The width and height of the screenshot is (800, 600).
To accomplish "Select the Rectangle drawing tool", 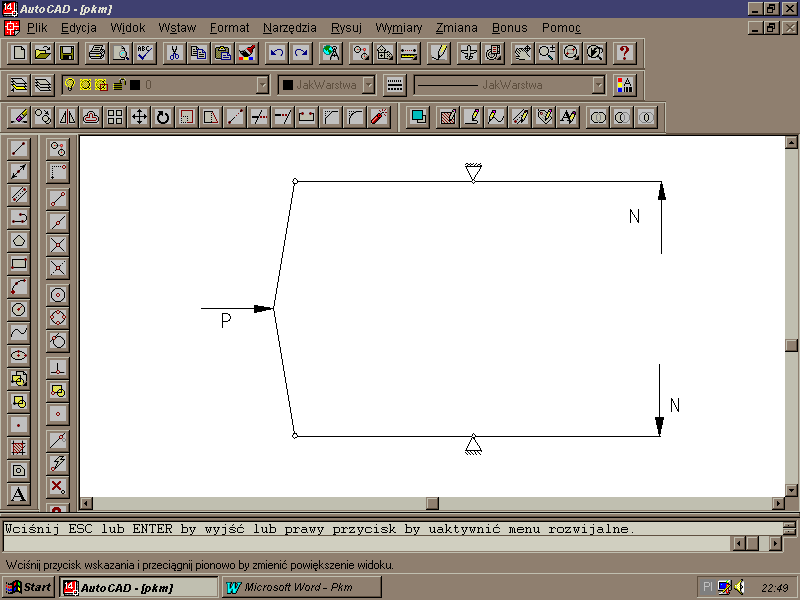I will click(18, 264).
